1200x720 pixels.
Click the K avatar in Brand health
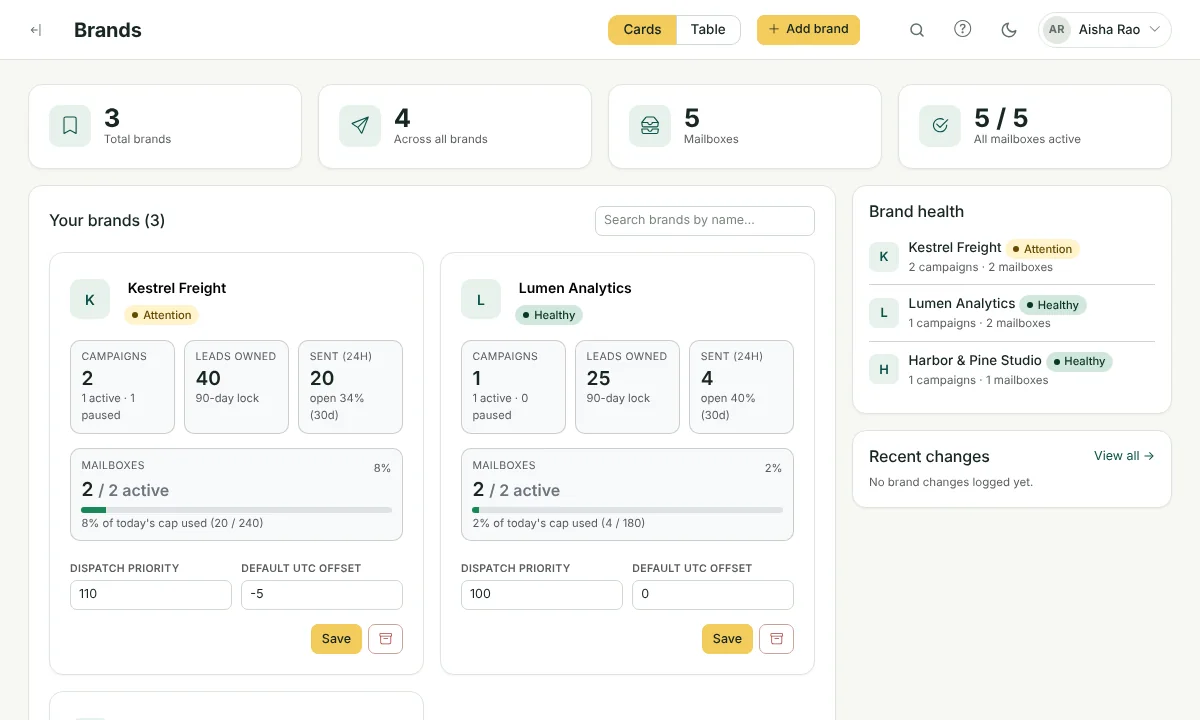(x=883, y=257)
